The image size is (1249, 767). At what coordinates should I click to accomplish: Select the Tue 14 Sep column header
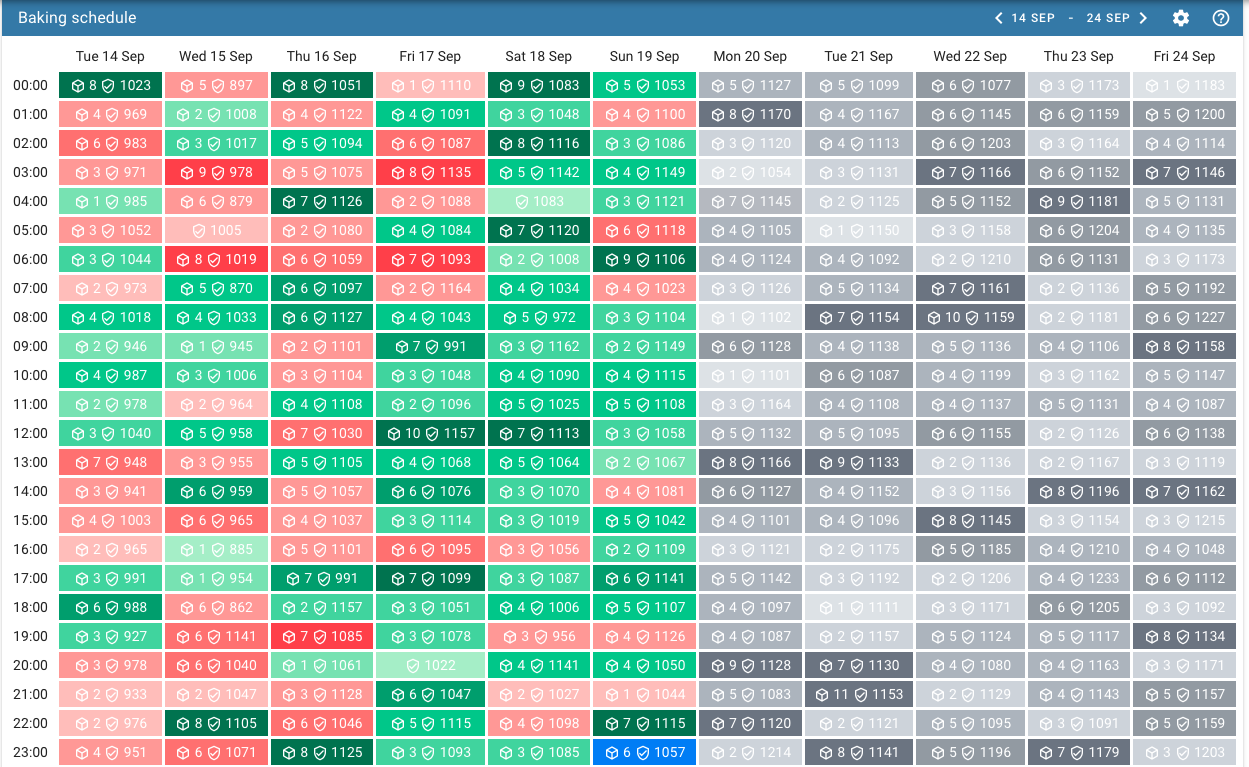pyautogui.click(x=110, y=56)
